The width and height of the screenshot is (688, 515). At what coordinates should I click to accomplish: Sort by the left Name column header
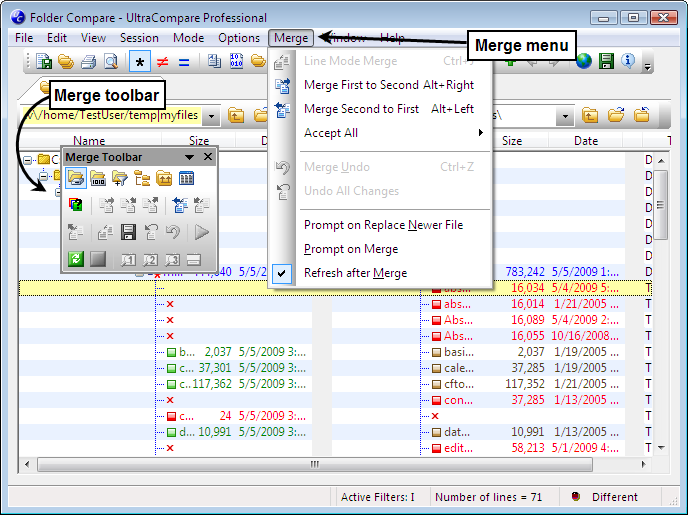[x=90, y=141]
